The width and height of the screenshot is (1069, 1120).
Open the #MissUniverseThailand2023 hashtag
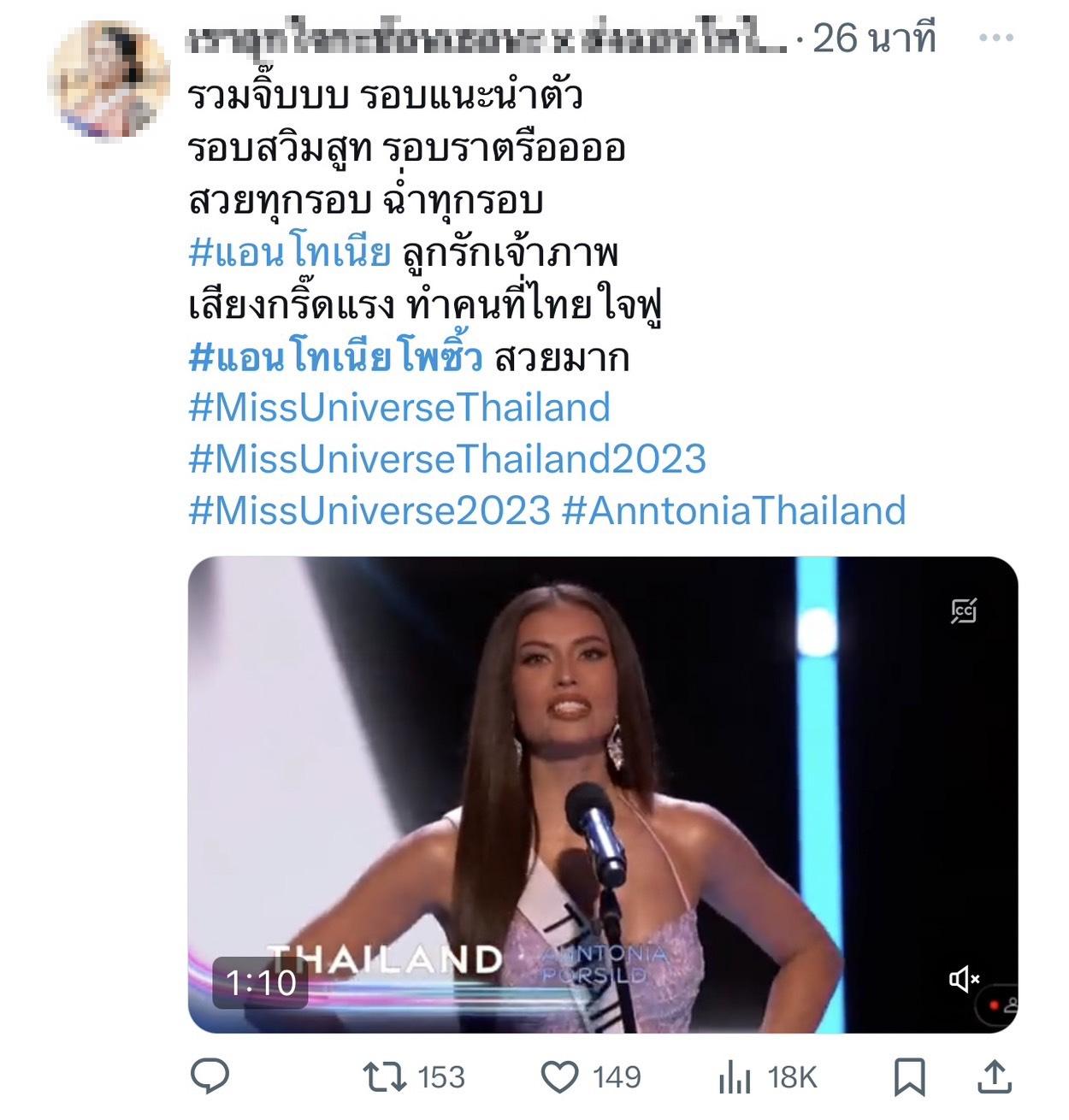pyautogui.click(x=447, y=459)
